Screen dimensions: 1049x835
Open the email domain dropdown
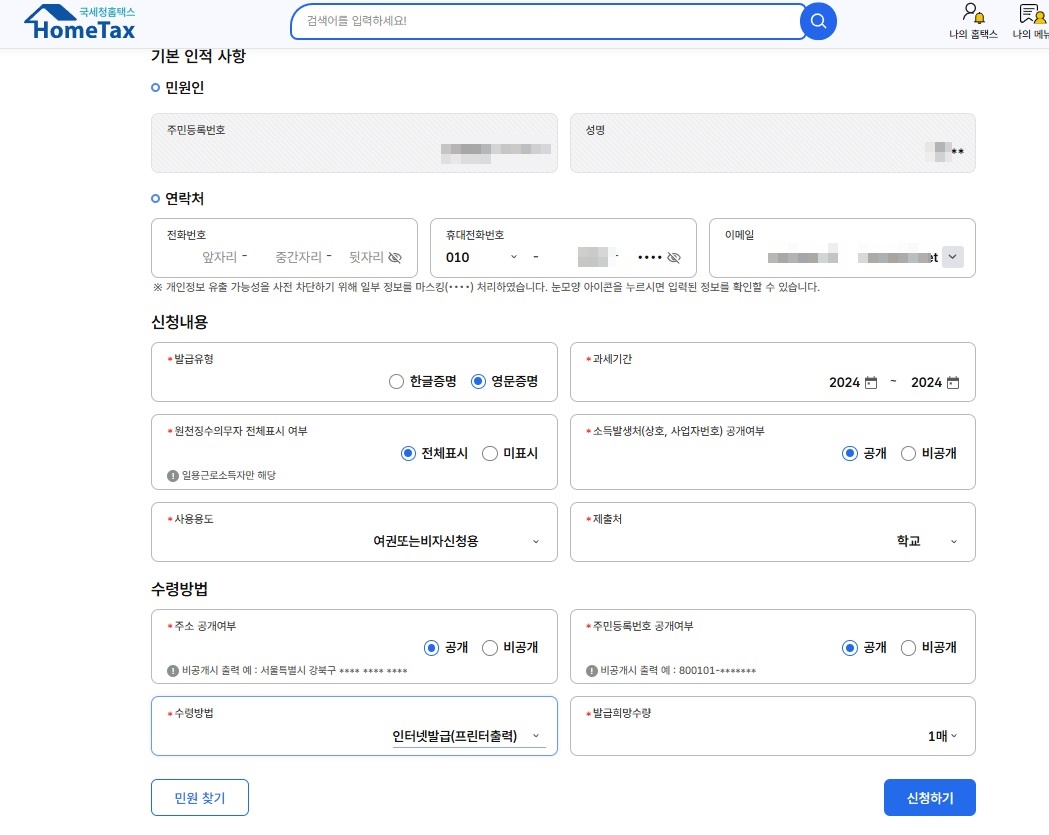[953, 257]
